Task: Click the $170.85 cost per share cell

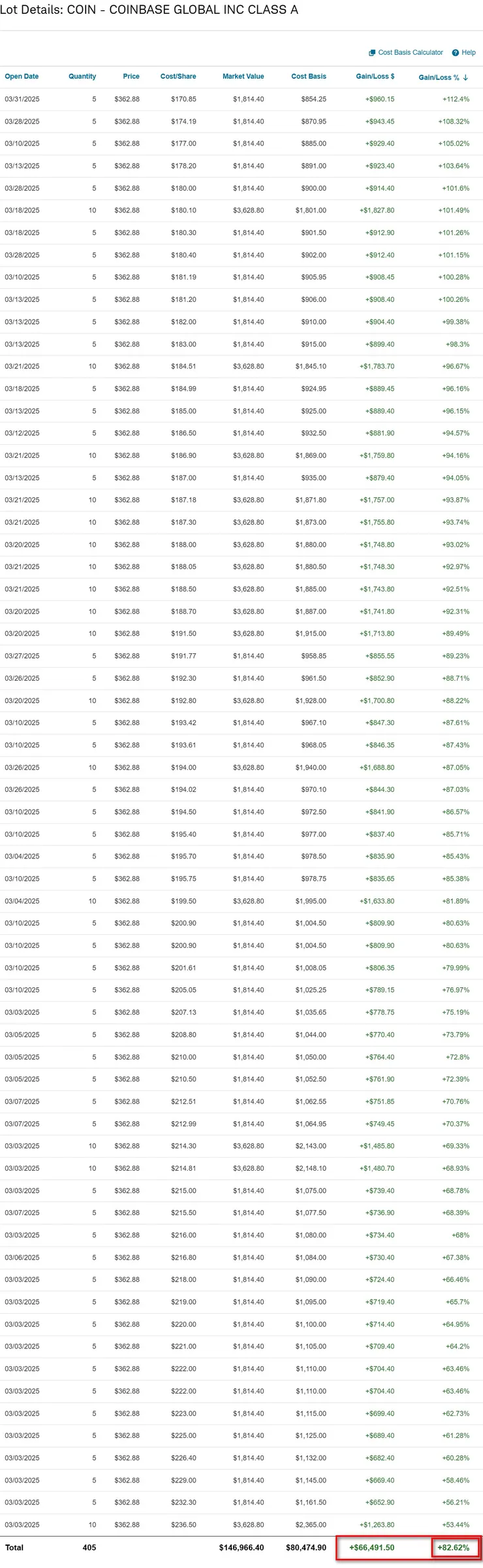Action: point(183,99)
